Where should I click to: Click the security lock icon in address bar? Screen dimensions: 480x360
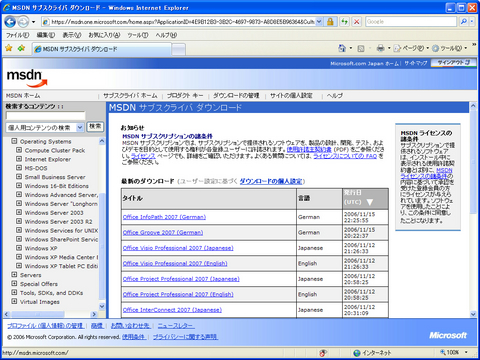[330, 22]
